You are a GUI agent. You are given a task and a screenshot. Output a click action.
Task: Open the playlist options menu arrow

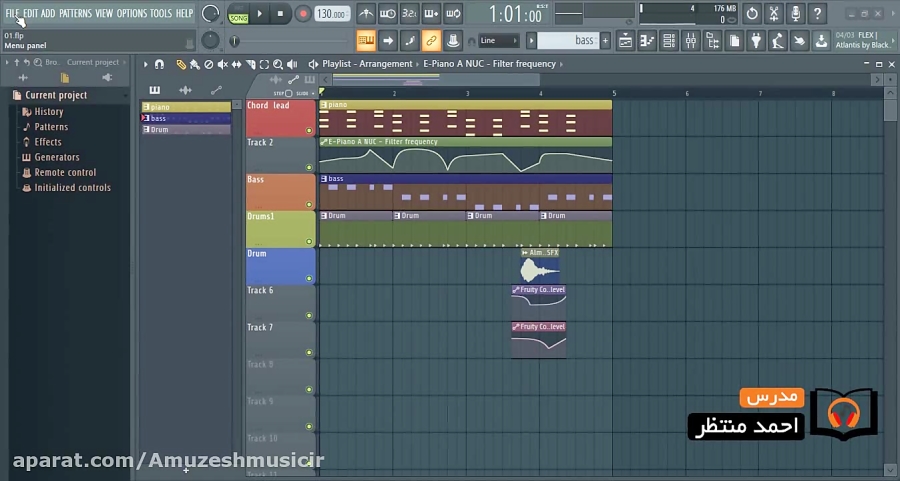tap(146, 65)
